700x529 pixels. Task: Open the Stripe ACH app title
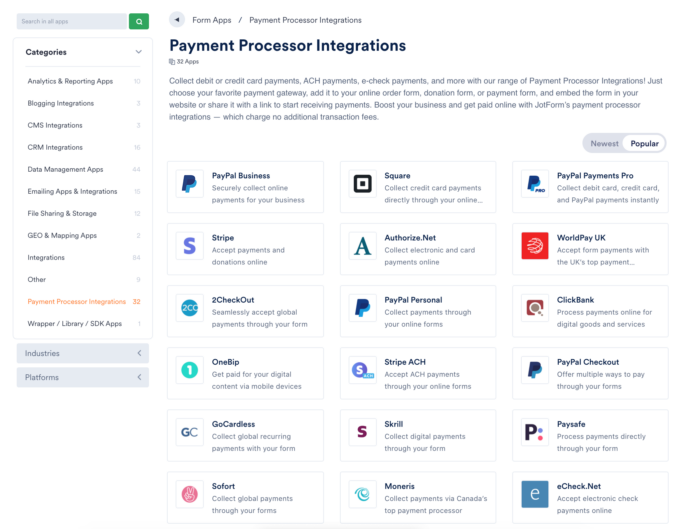[x=405, y=362]
